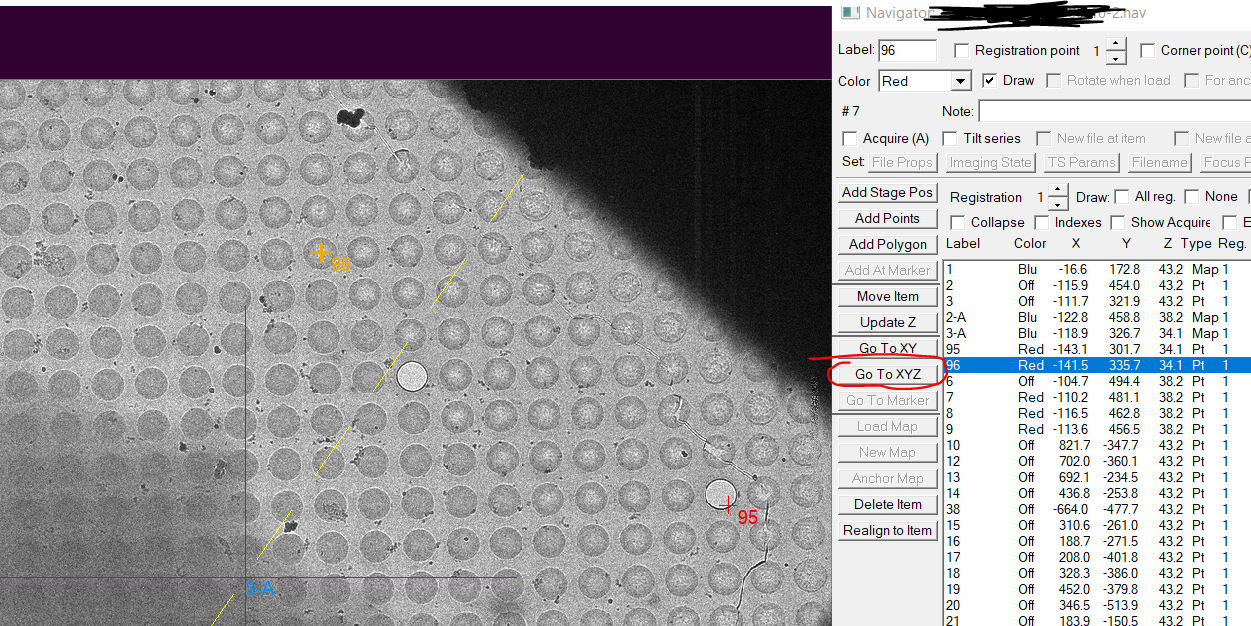Toggle the Corner point (C) checkbox
Viewport: 1251px width, 626px height.
[1148, 51]
